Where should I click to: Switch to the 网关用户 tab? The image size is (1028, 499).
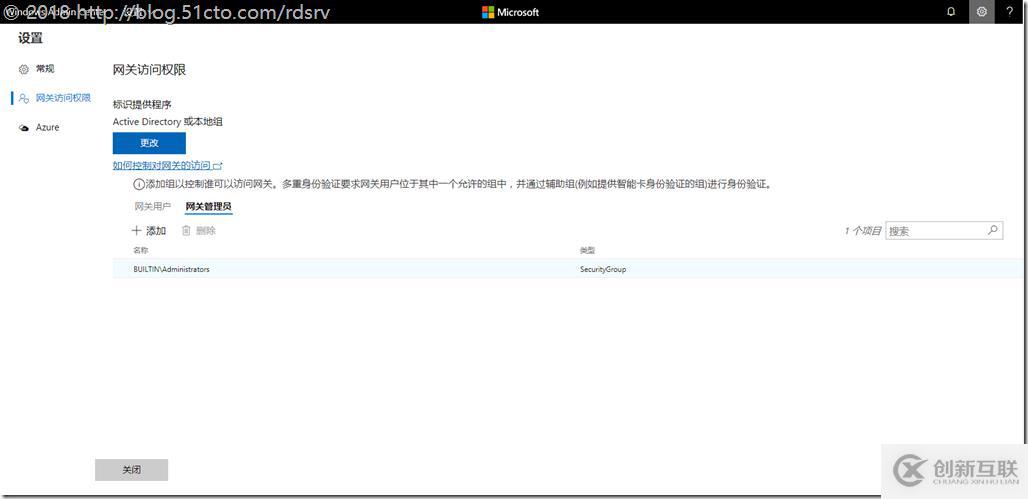(153, 207)
